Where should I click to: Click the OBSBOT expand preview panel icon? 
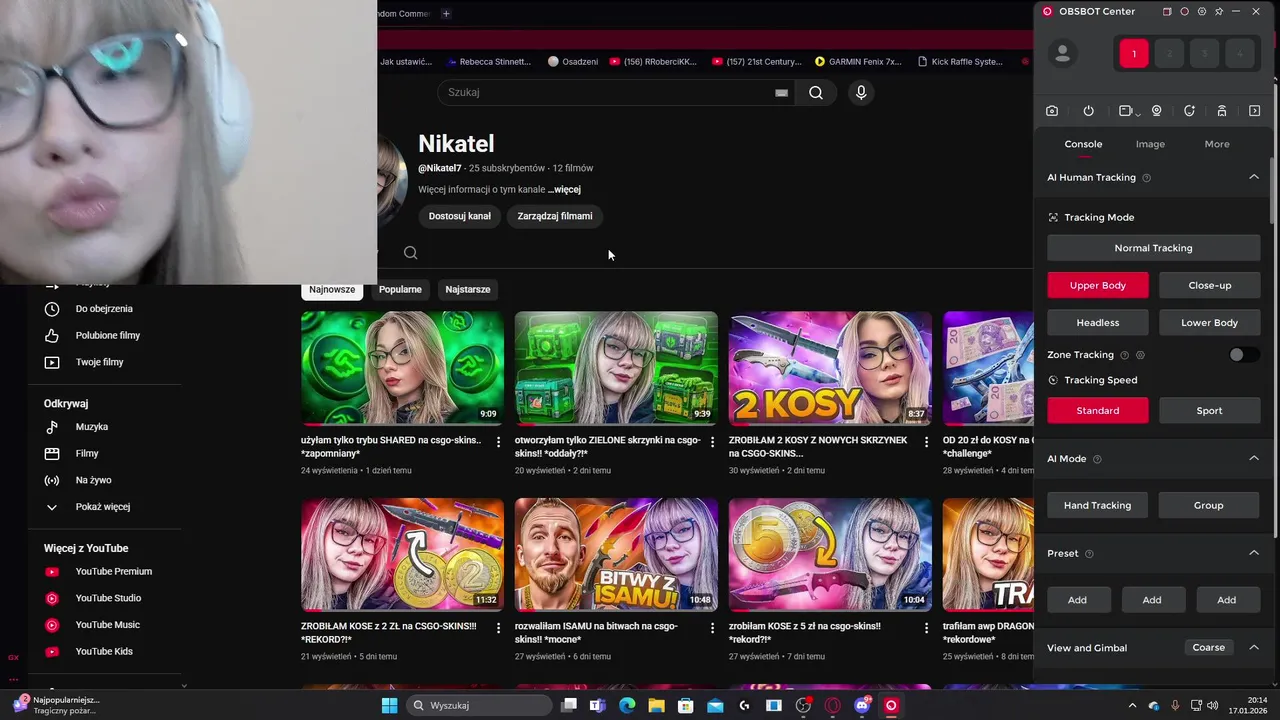click(x=1255, y=111)
